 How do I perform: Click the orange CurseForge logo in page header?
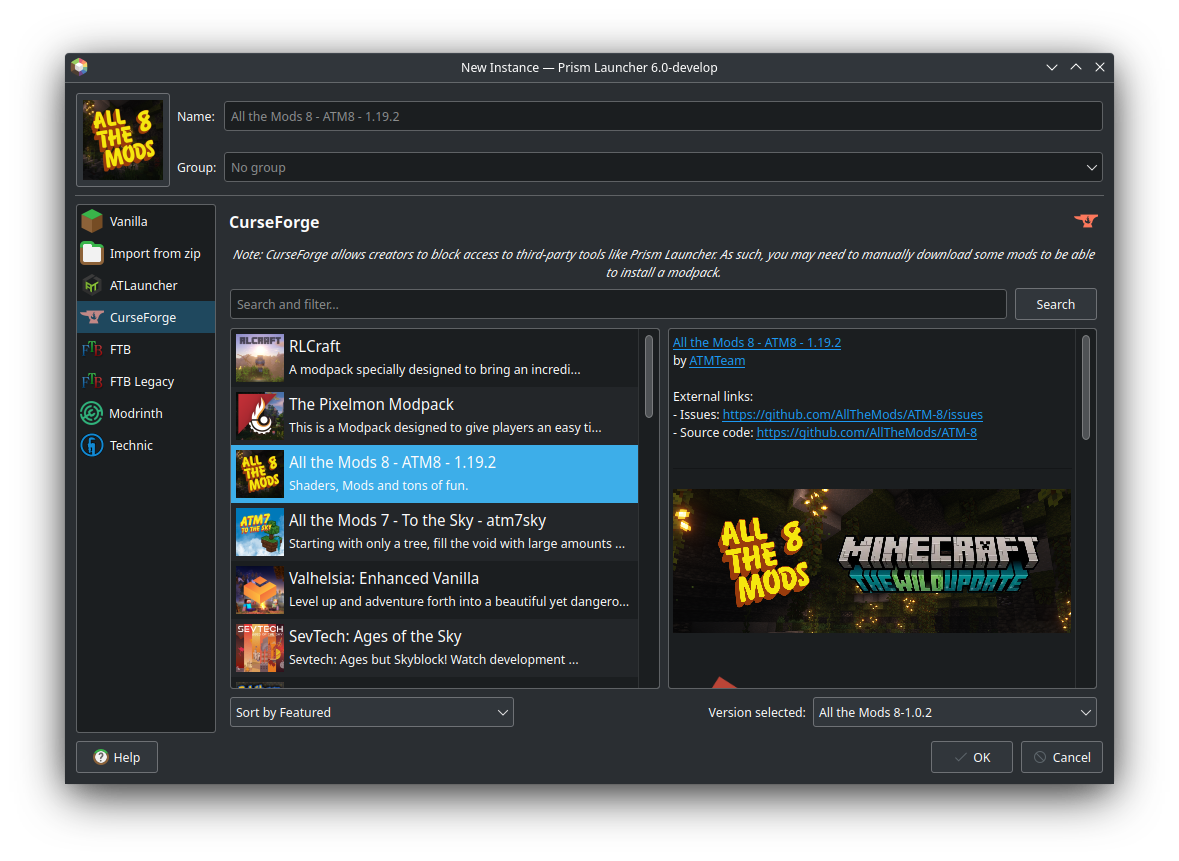click(1085, 221)
